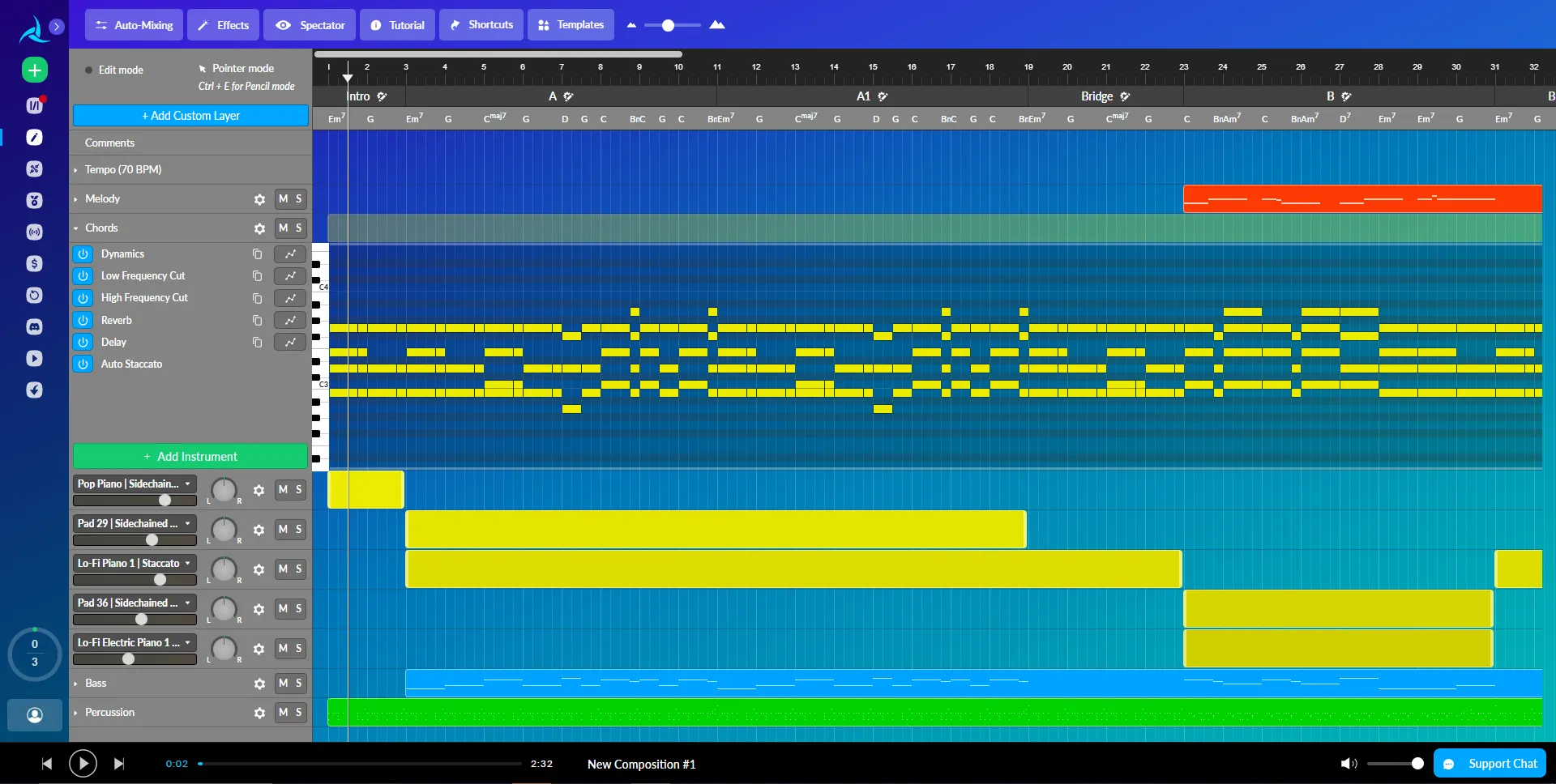Image resolution: width=1556 pixels, height=784 pixels.
Task: Expand the Tempo (70 BPM) layer
Action: [x=76, y=170]
